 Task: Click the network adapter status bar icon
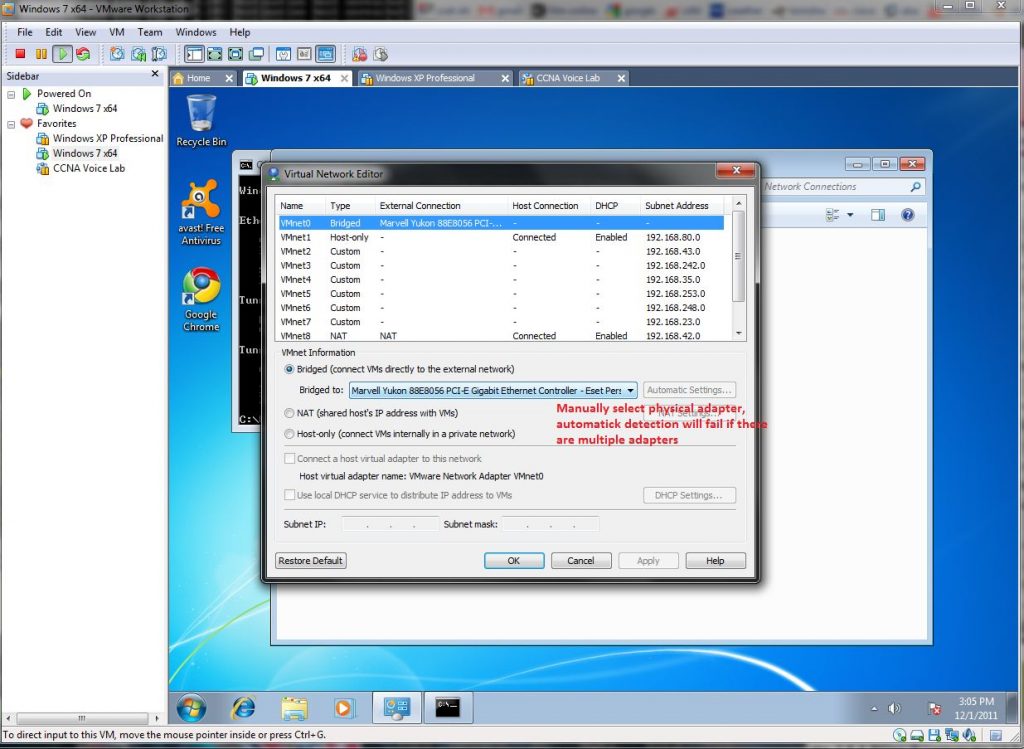[952, 735]
